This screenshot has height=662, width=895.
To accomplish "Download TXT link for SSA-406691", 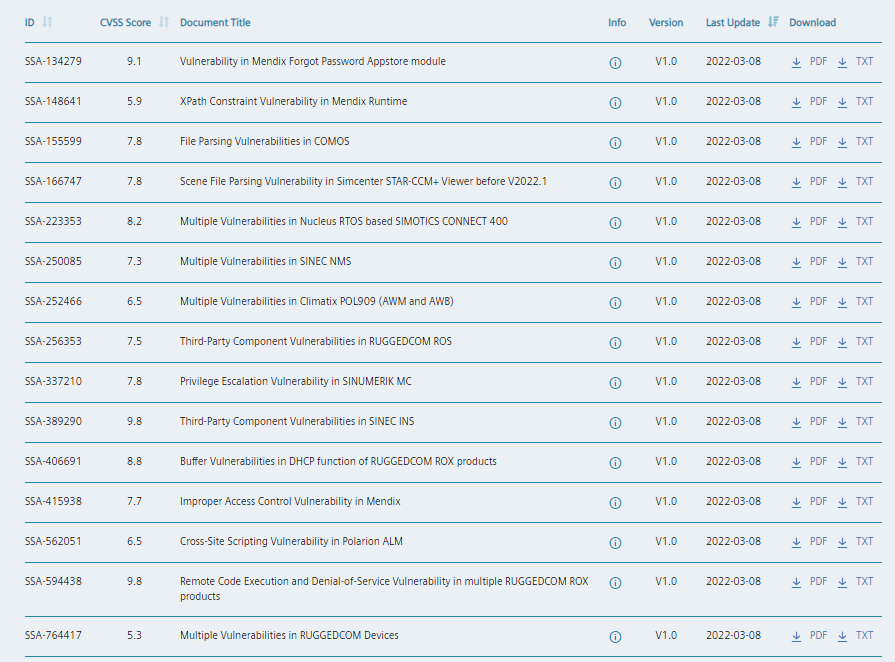I will click(x=864, y=461).
